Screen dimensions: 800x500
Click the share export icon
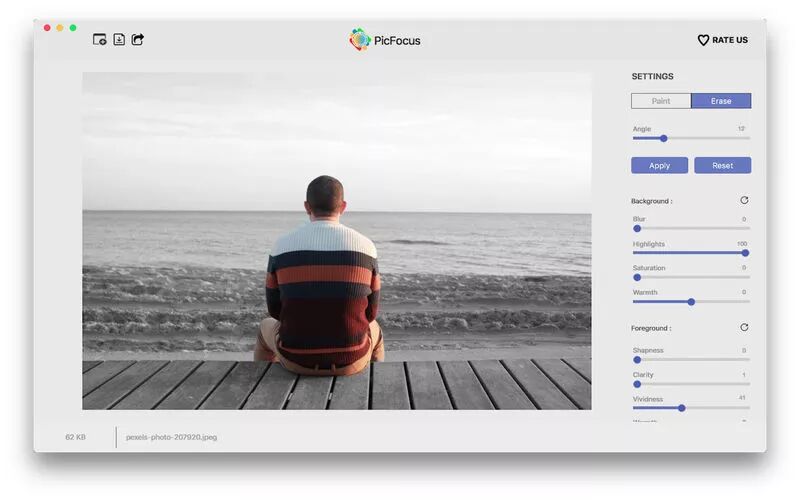(x=138, y=39)
